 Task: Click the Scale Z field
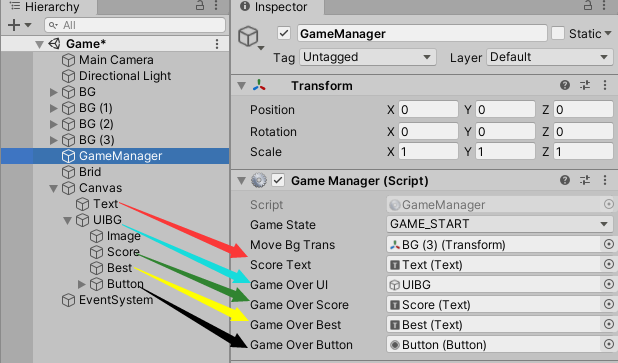583,151
